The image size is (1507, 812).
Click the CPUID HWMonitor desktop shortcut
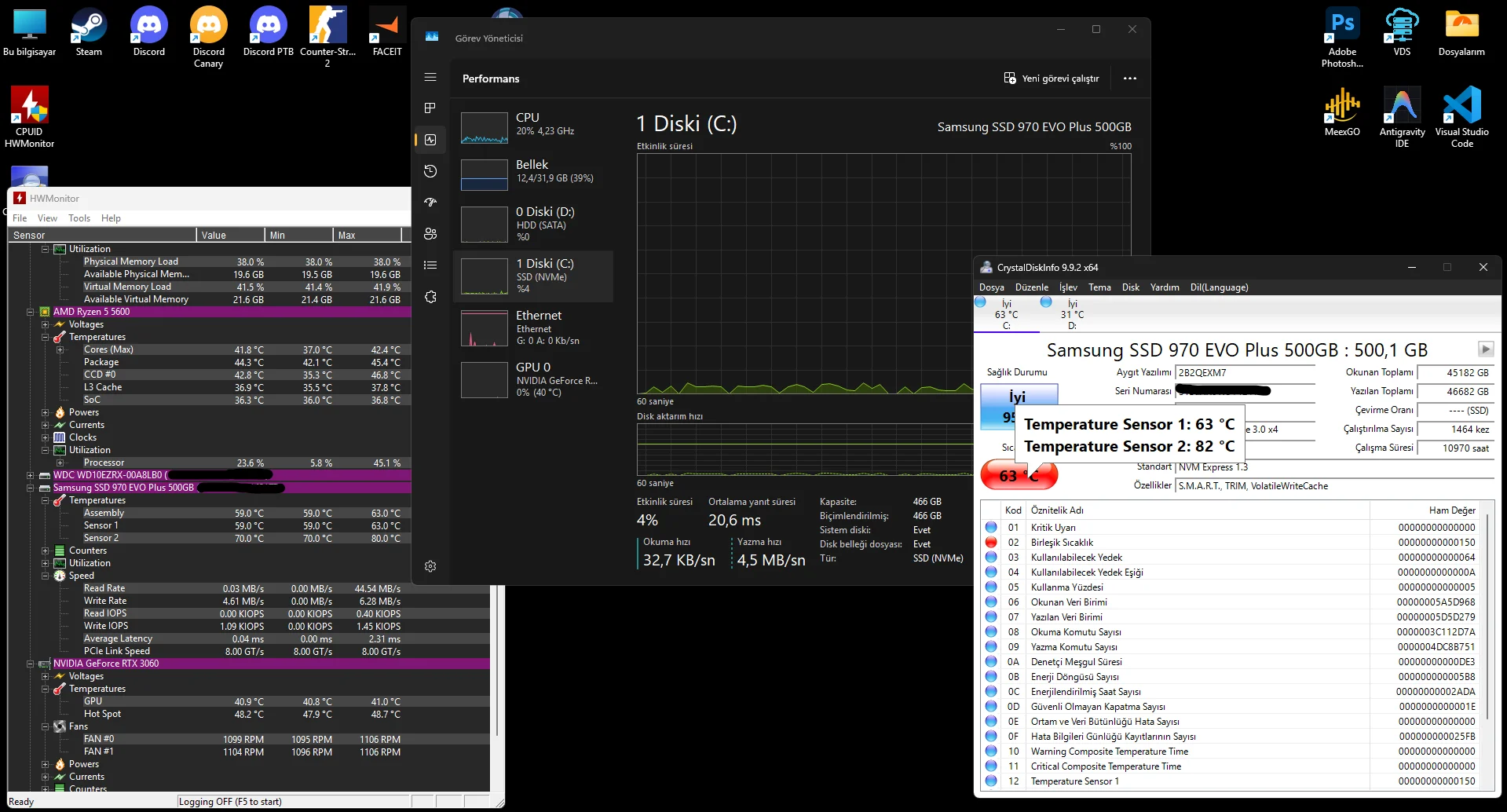[30, 117]
